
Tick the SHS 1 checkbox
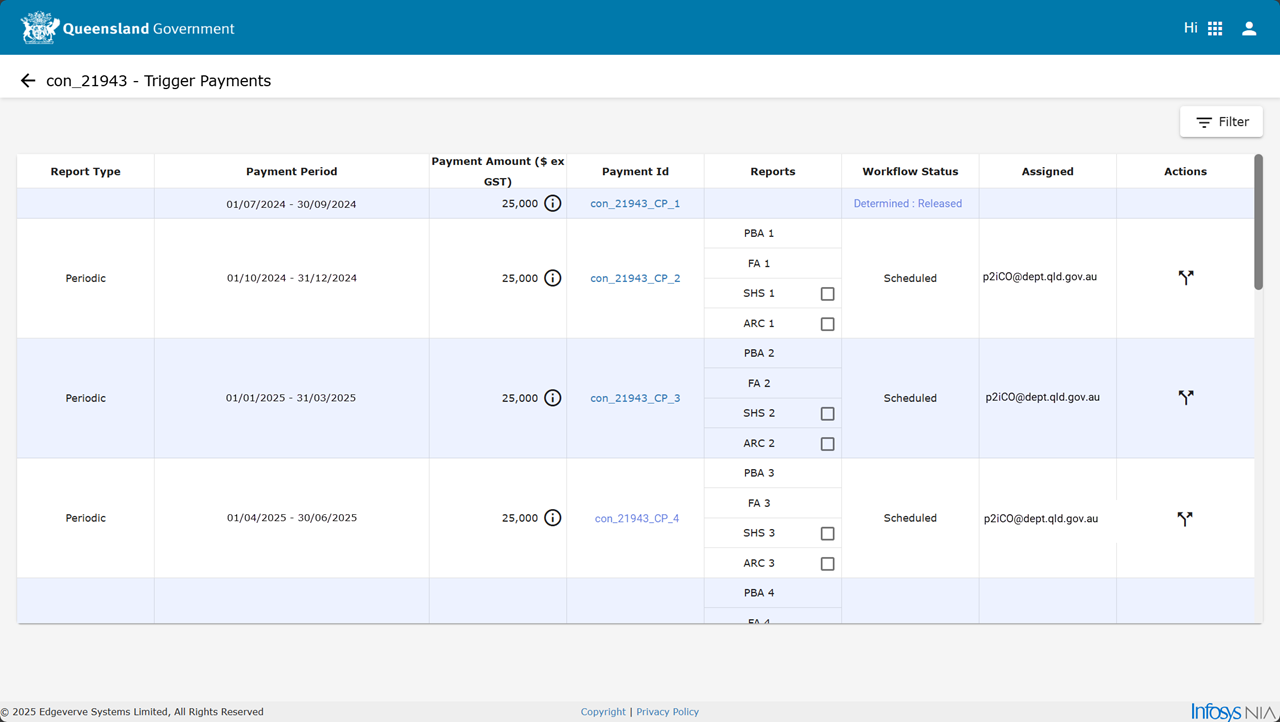827,294
